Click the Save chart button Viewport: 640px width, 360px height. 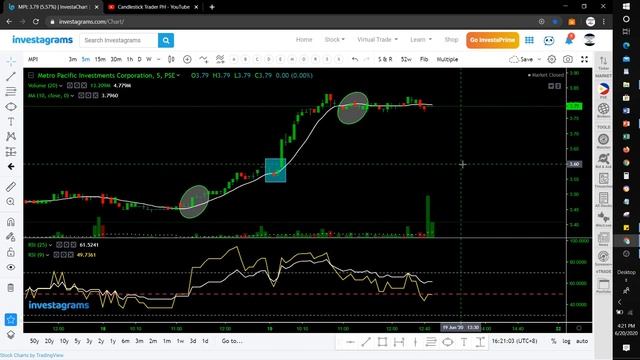(522, 60)
